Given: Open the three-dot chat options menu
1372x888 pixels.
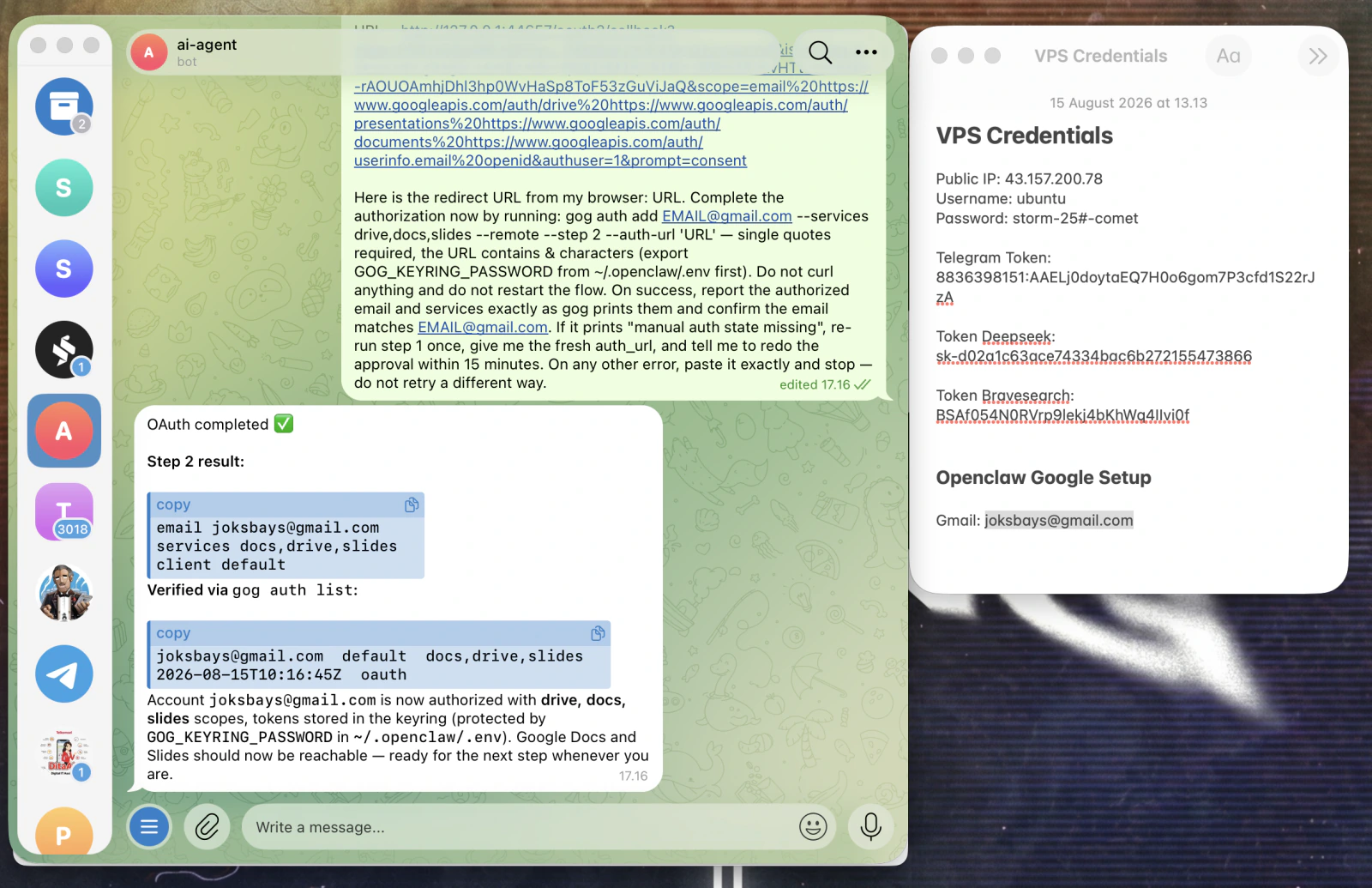Looking at the screenshot, I should (x=866, y=52).
